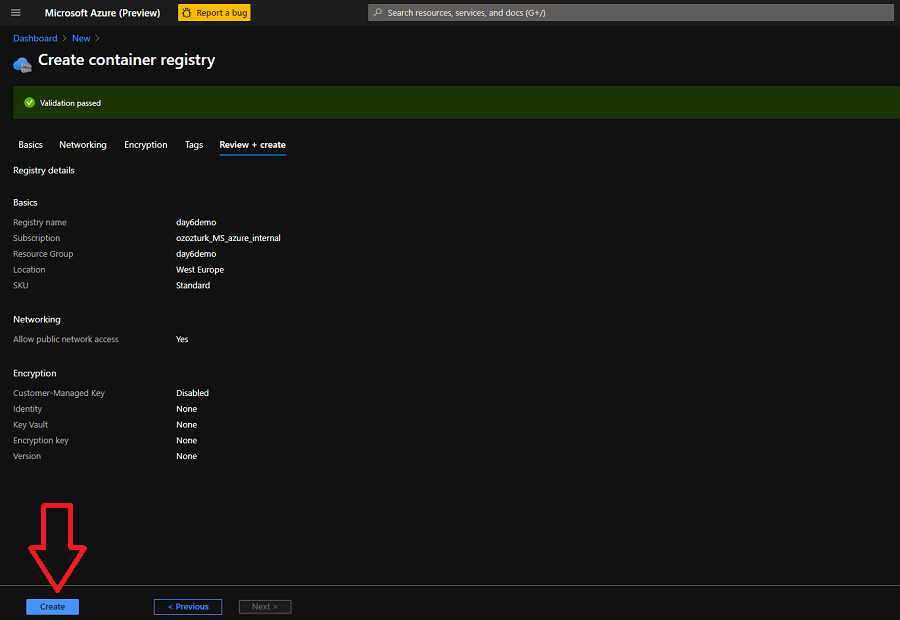Click the green validation passed checkmark

pos(29,103)
